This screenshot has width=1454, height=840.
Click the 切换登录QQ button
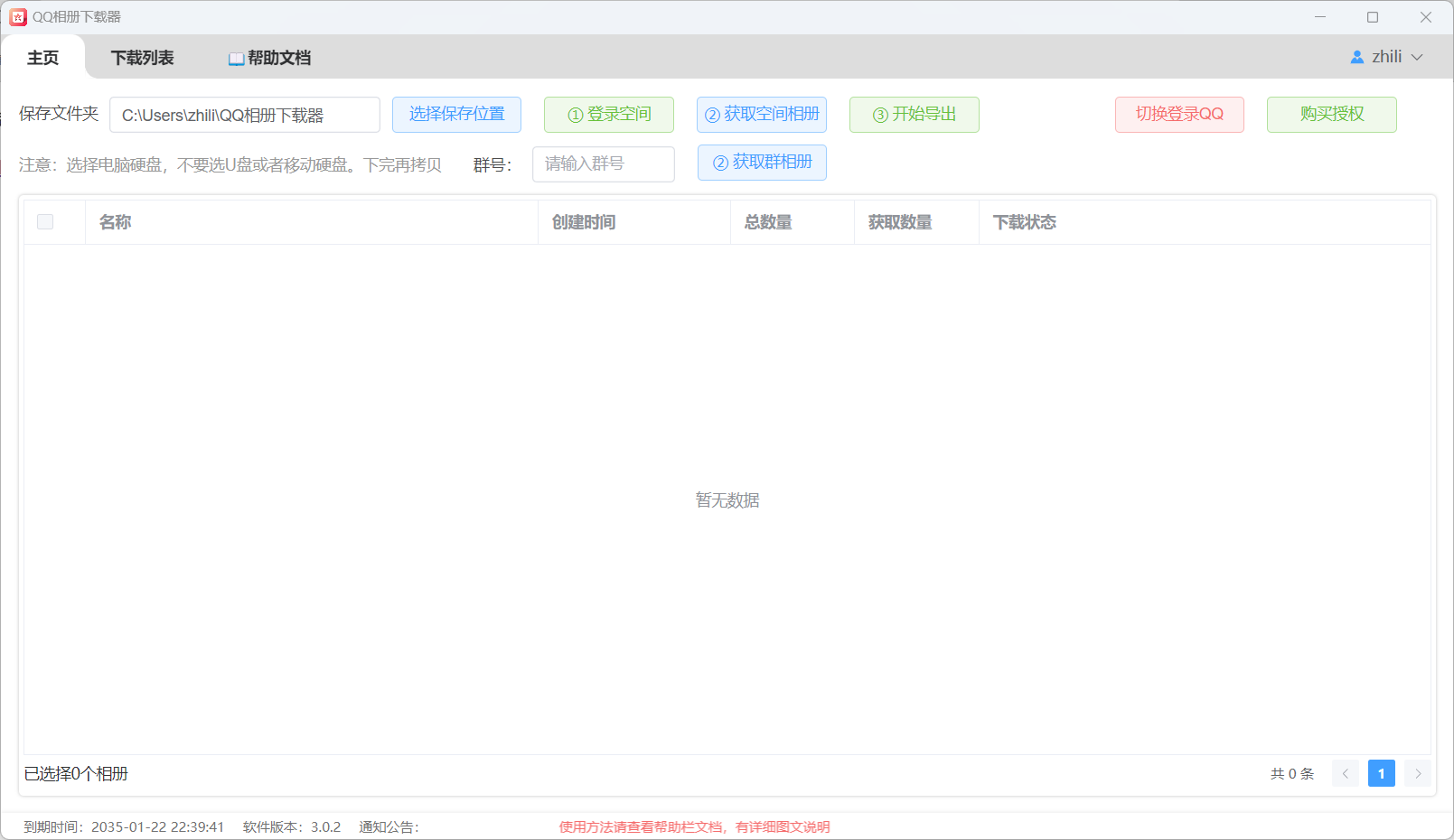tap(1178, 115)
